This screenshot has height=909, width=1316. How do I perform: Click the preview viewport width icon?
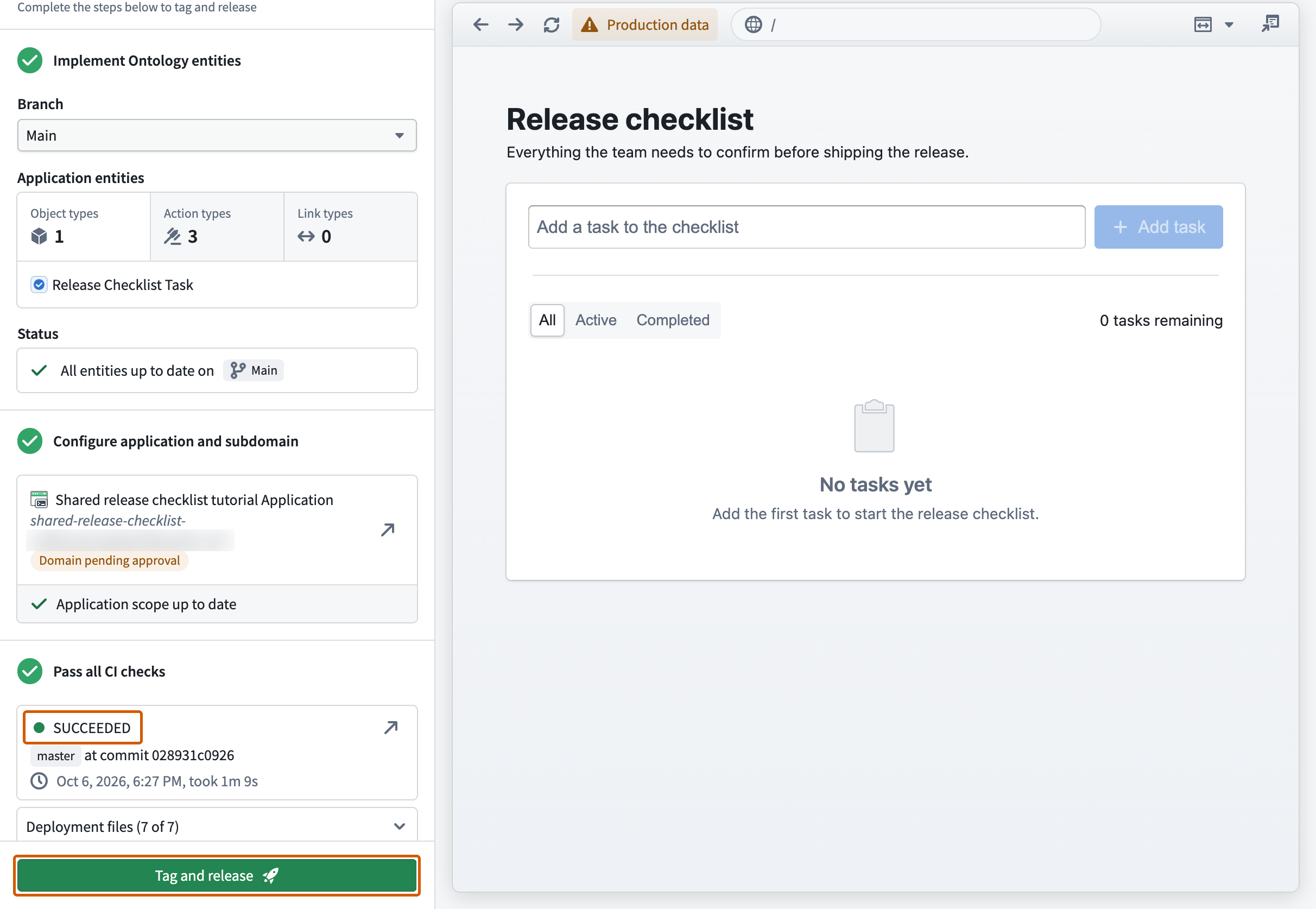coord(1203,24)
